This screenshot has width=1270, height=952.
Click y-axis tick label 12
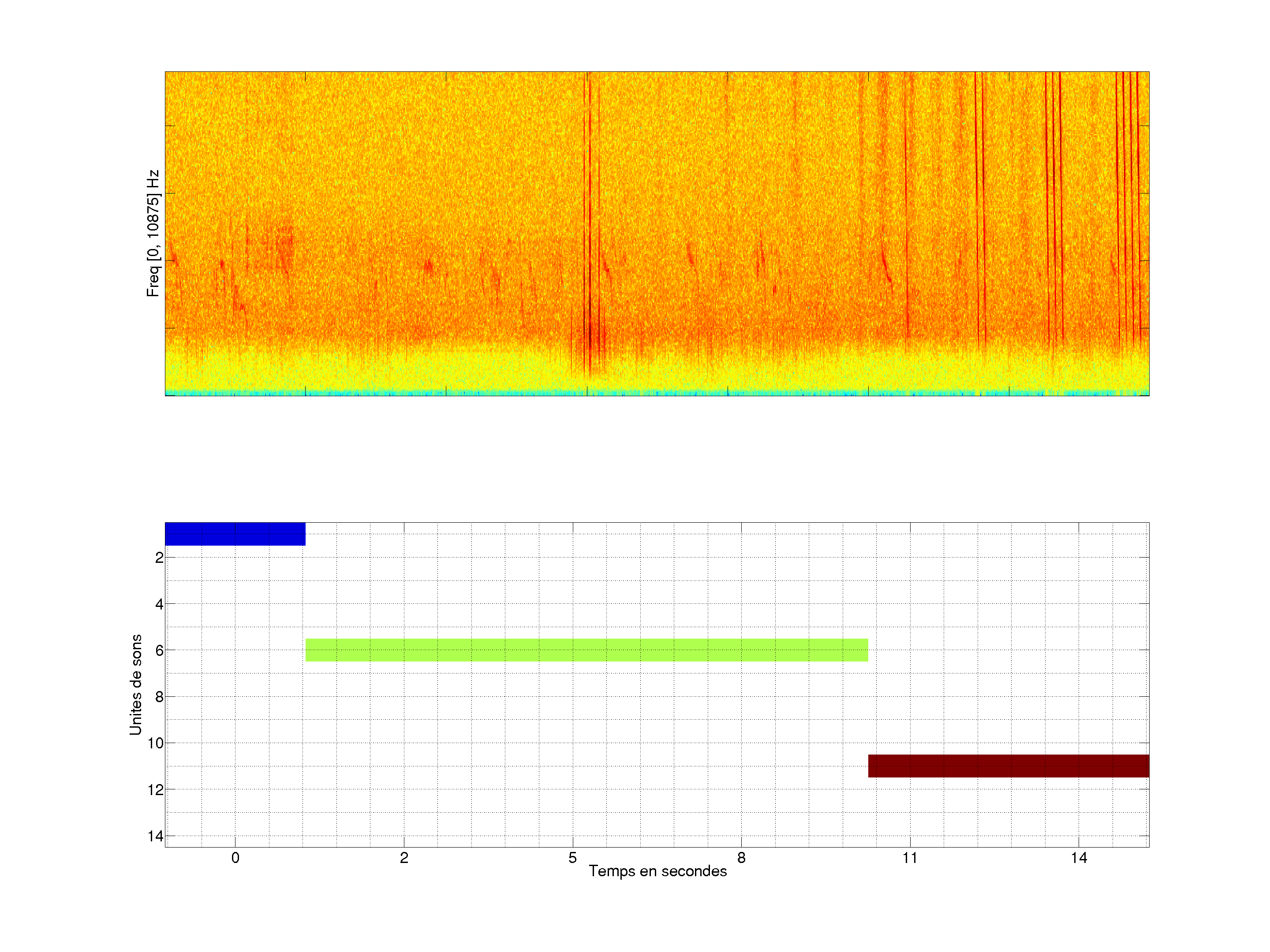click(156, 790)
